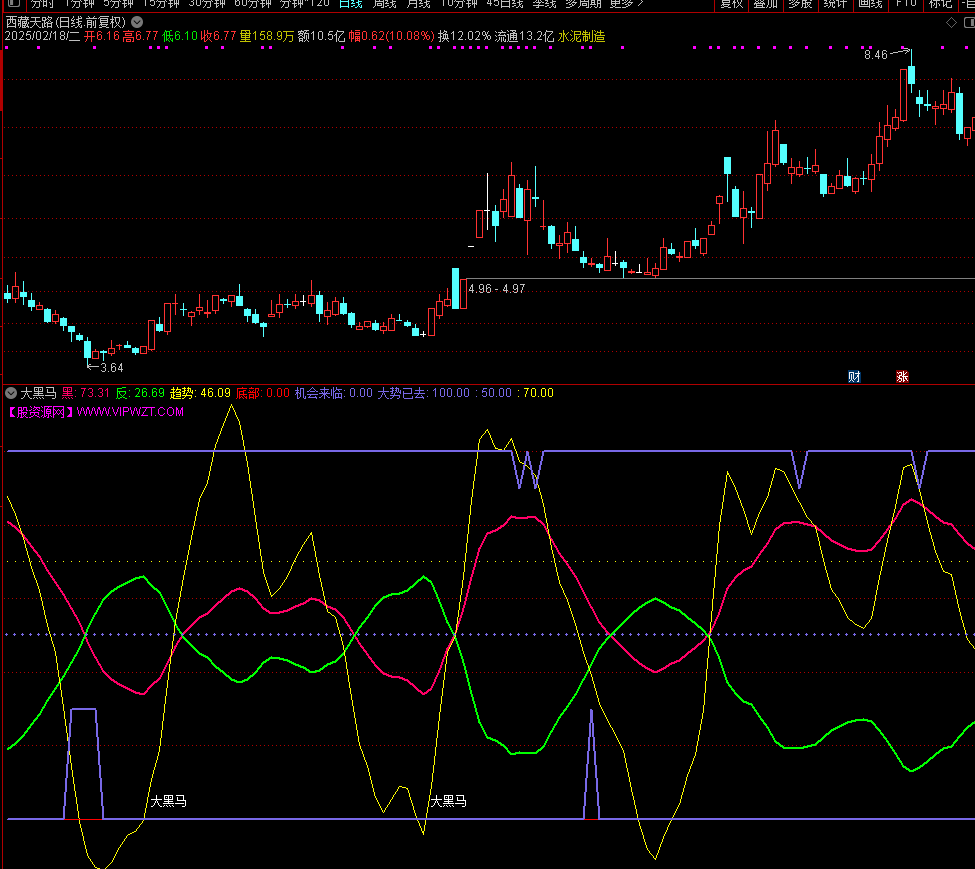The image size is (975, 869).
Task: Click the 反: 26.69 indicator value
Action: (x=140, y=393)
